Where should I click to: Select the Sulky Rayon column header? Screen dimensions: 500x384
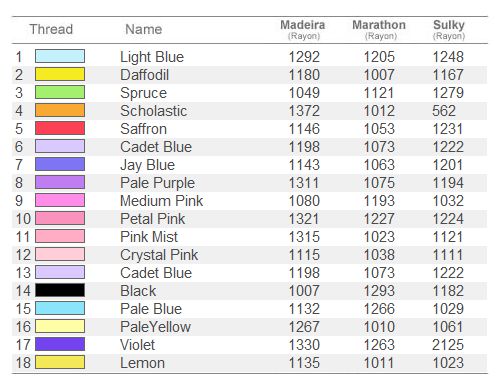click(449, 29)
